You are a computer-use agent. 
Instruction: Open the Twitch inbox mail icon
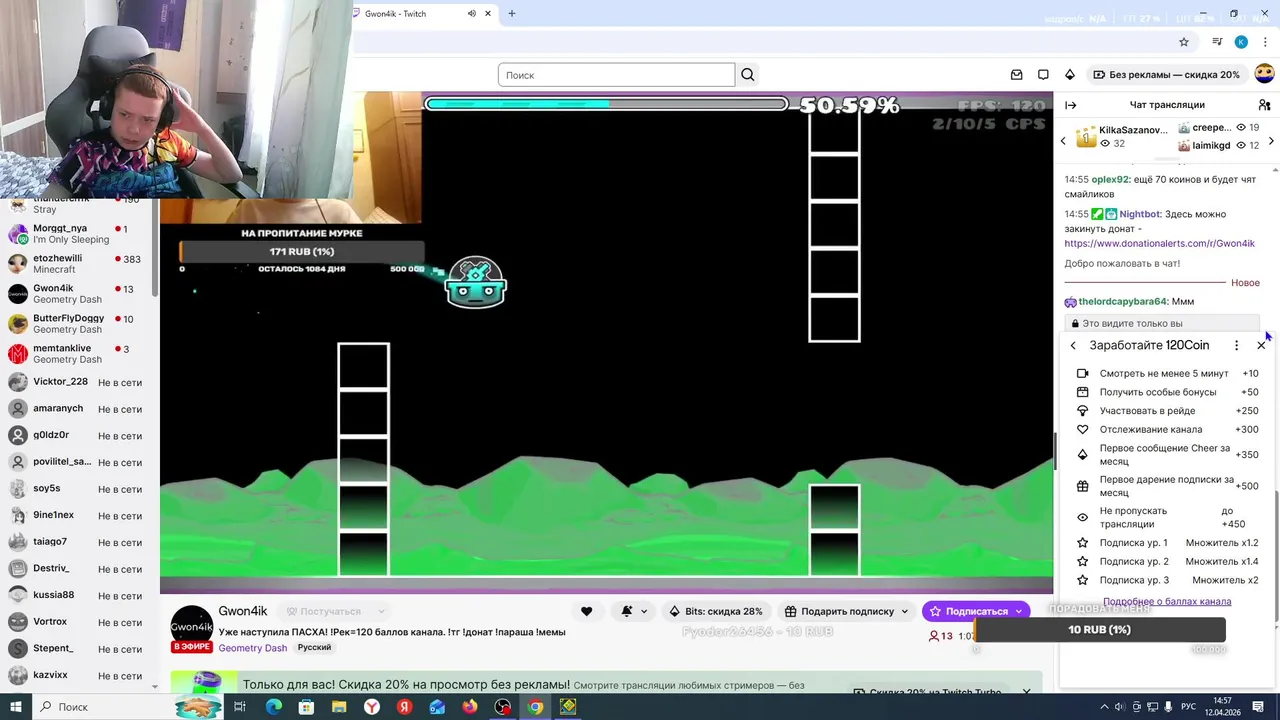point(1017,75)
